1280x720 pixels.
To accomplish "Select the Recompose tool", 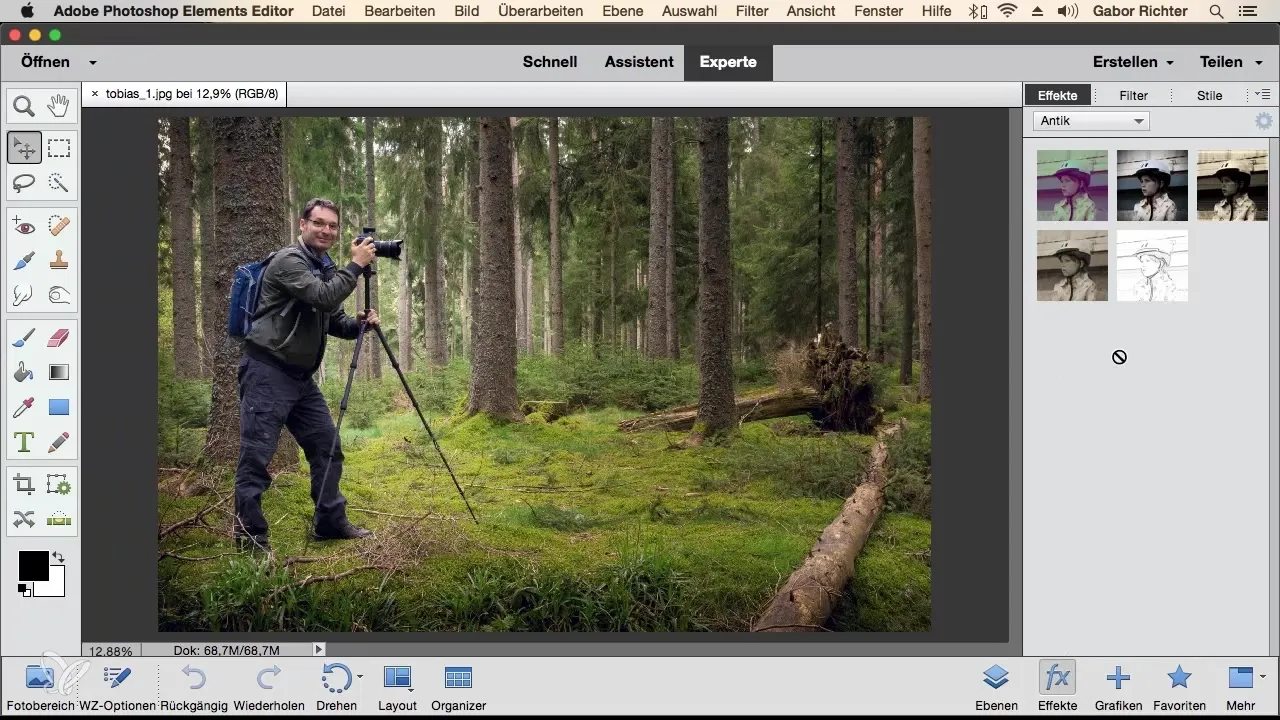I will click(59, 485).
